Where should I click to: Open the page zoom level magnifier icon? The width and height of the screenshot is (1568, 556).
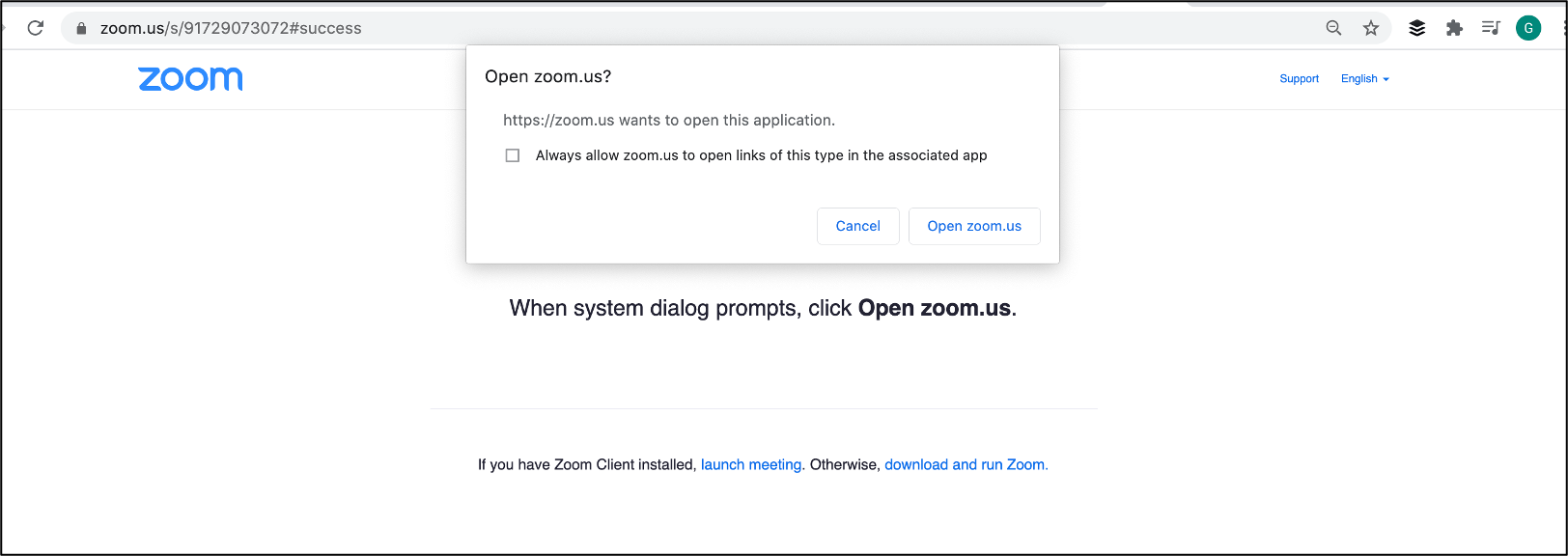[x=1333, y=28]
